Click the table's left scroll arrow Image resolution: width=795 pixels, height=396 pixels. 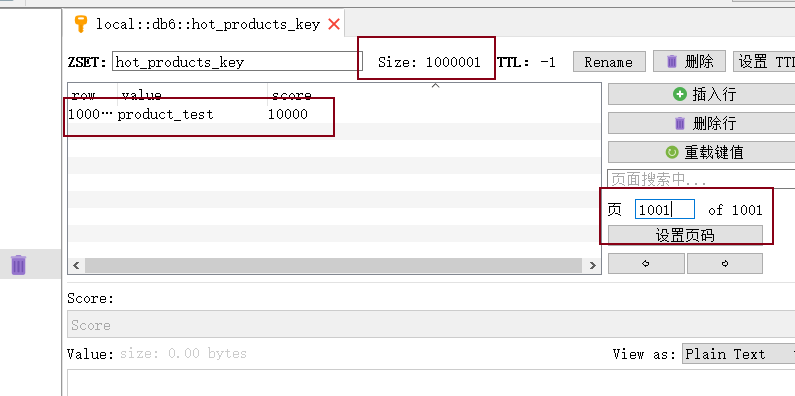coord(77,265)
